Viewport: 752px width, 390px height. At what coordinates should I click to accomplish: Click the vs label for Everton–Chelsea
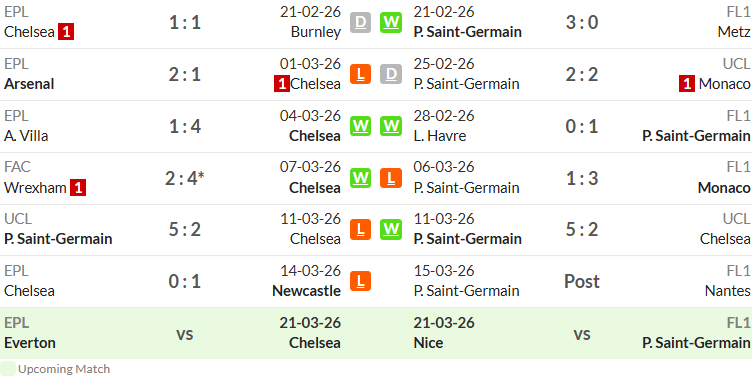(185, 334)
